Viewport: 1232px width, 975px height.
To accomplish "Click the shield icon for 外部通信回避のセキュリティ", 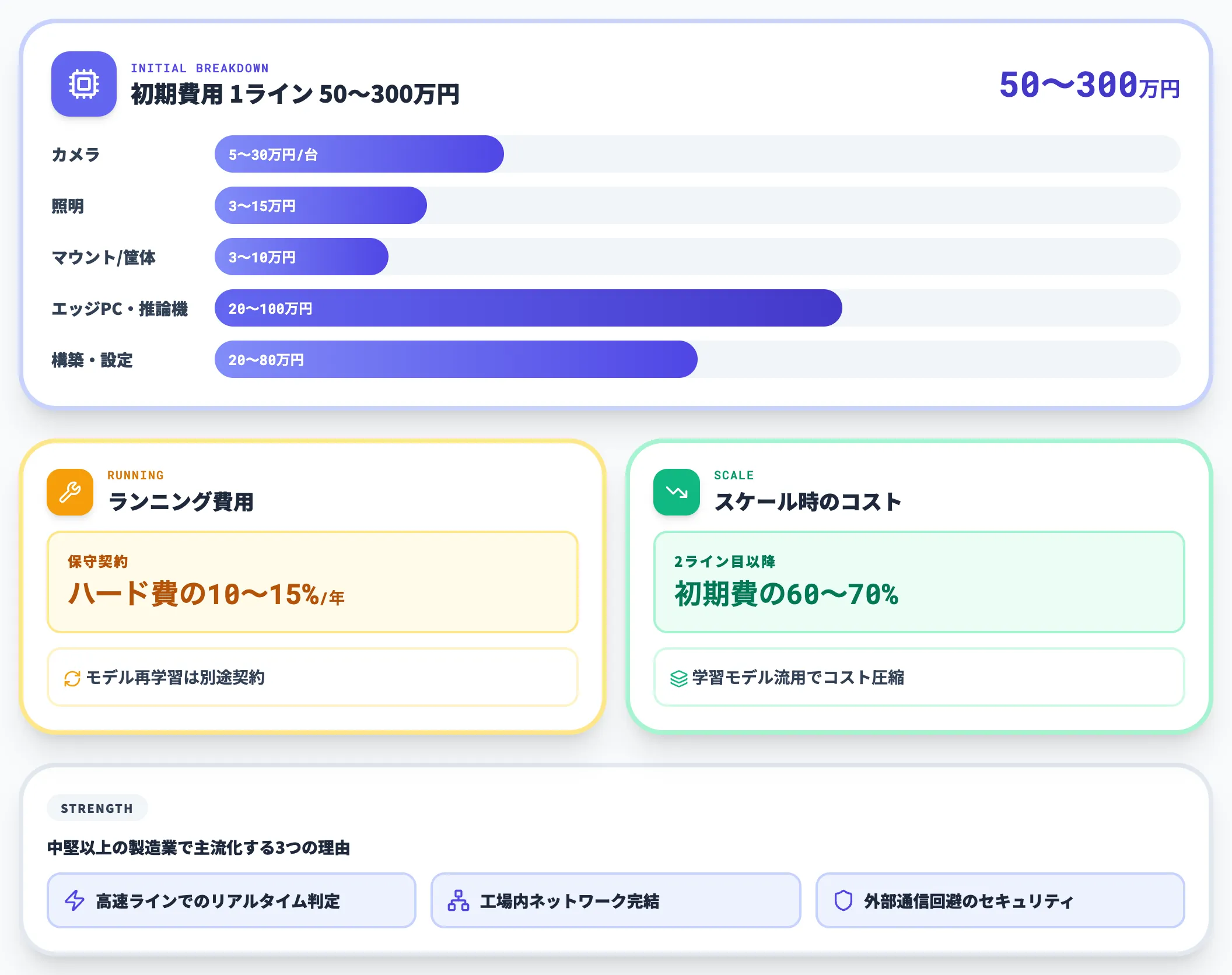I will tap(842, 900).
